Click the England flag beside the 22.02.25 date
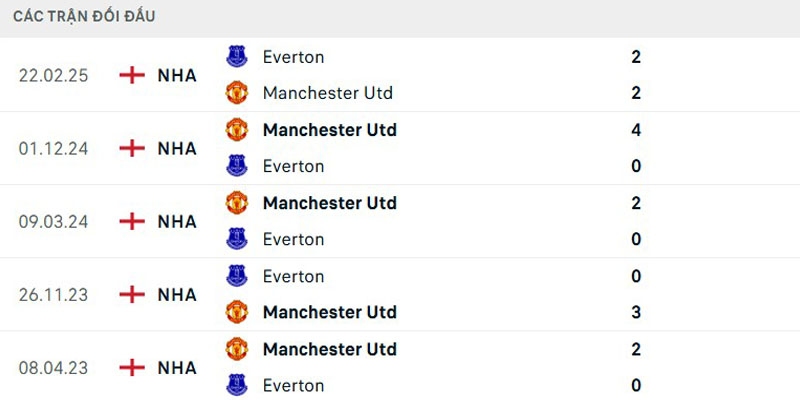Viewport: 800px width, 400px height. [132, 75]
